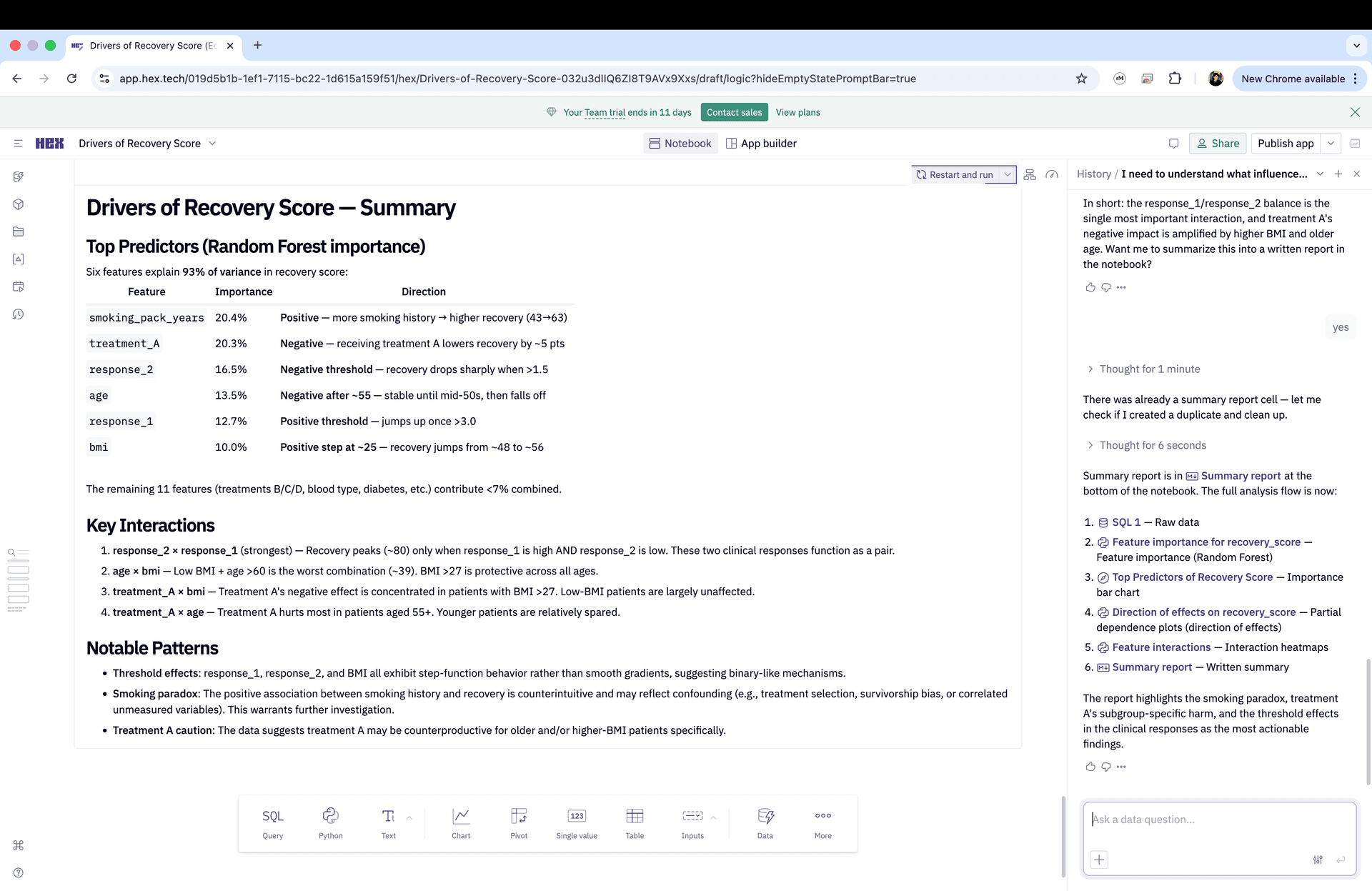
Task: Open the Publish app dropdown arrow
Action: (1331, 144)
